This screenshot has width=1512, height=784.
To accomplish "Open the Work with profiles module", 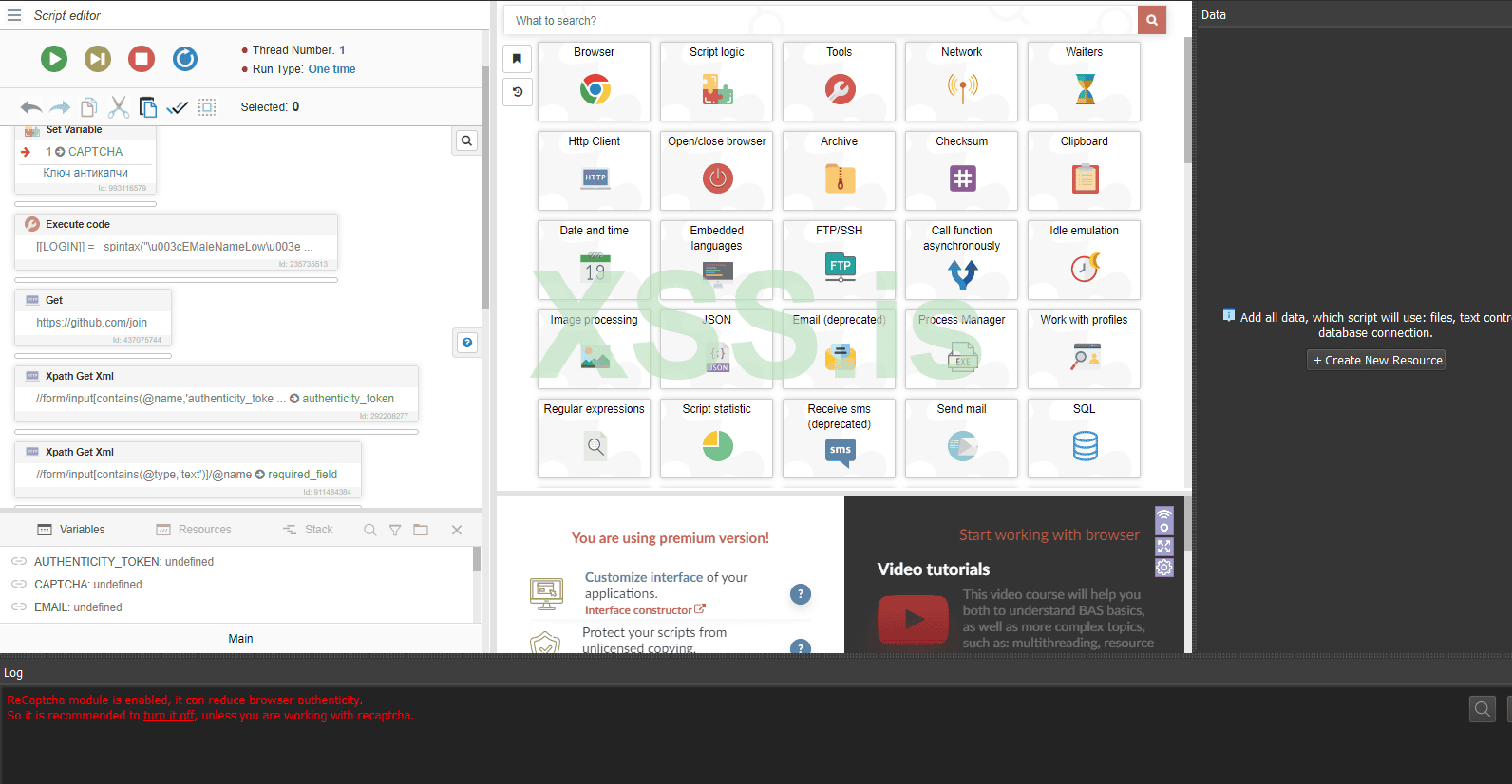I will click(x=1085, y=349).
